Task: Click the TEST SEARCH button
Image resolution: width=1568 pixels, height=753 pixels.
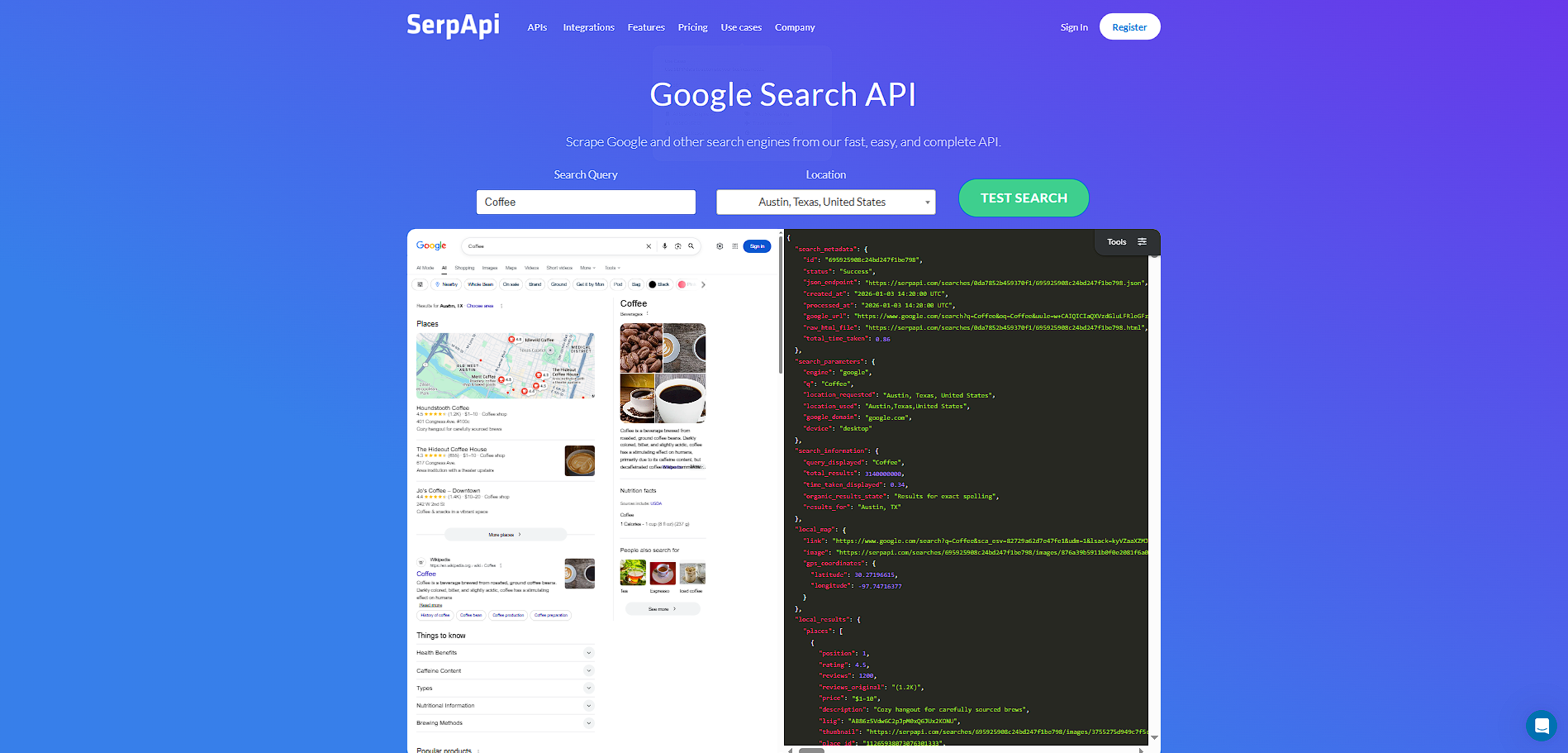Action: point(1024,198)
